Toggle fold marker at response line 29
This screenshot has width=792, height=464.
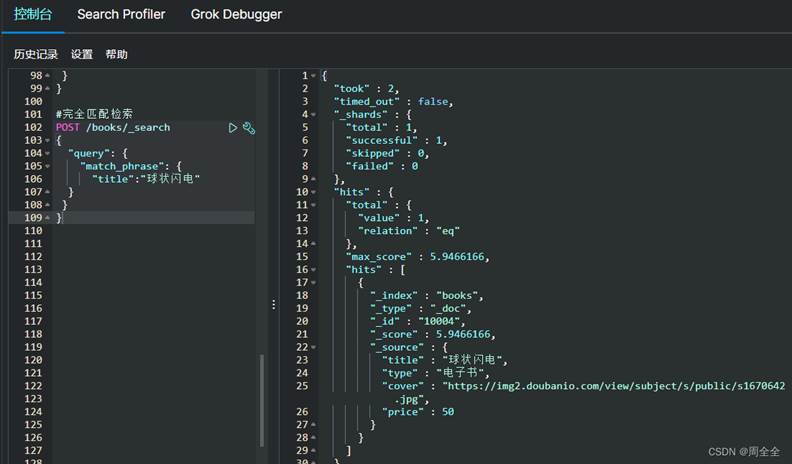point(313,451)
